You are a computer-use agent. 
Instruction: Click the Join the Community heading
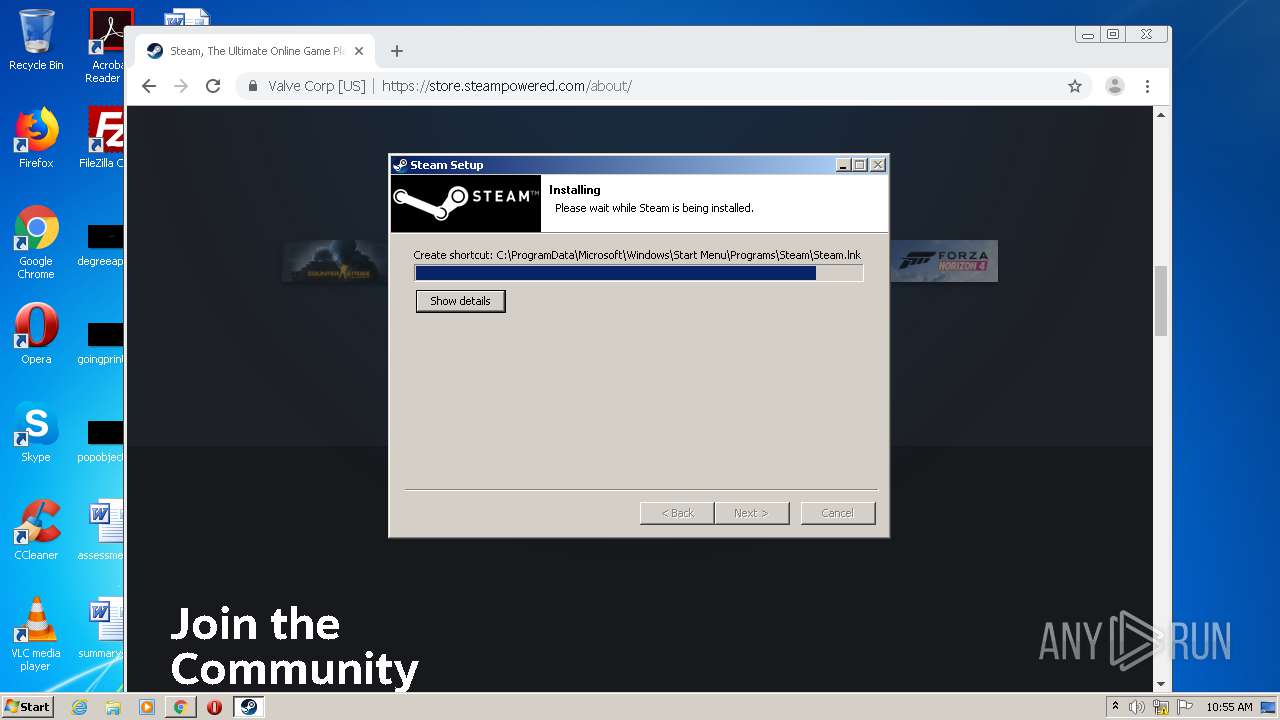294,647
